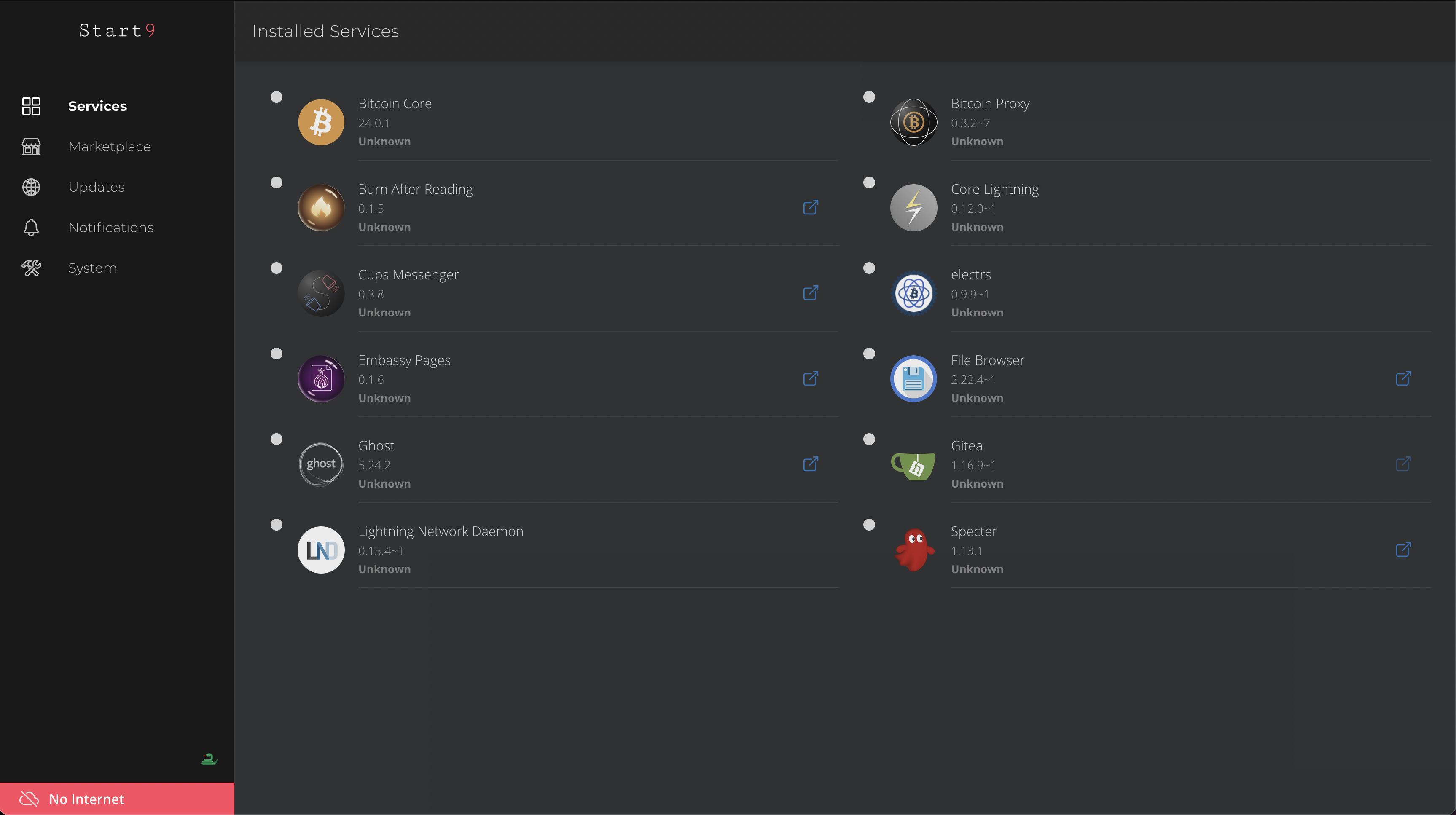Screen dimensions: 1456x815
Task: Navigate to the System page
Action: tap(92, 268)
